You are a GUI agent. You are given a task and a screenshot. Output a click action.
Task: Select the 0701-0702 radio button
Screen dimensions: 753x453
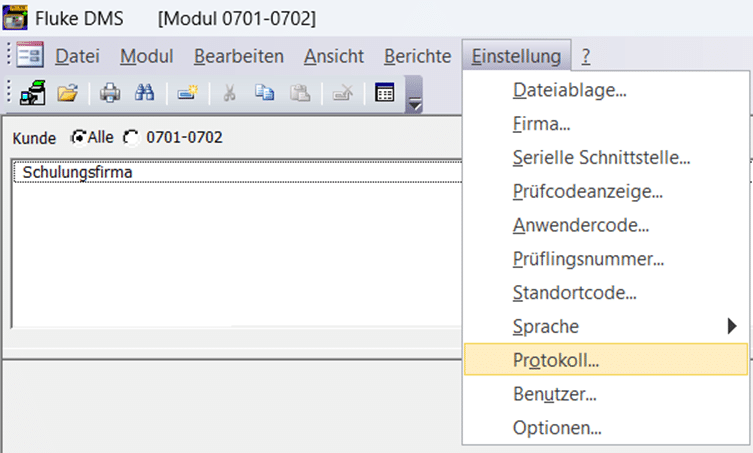coord(130,137)
